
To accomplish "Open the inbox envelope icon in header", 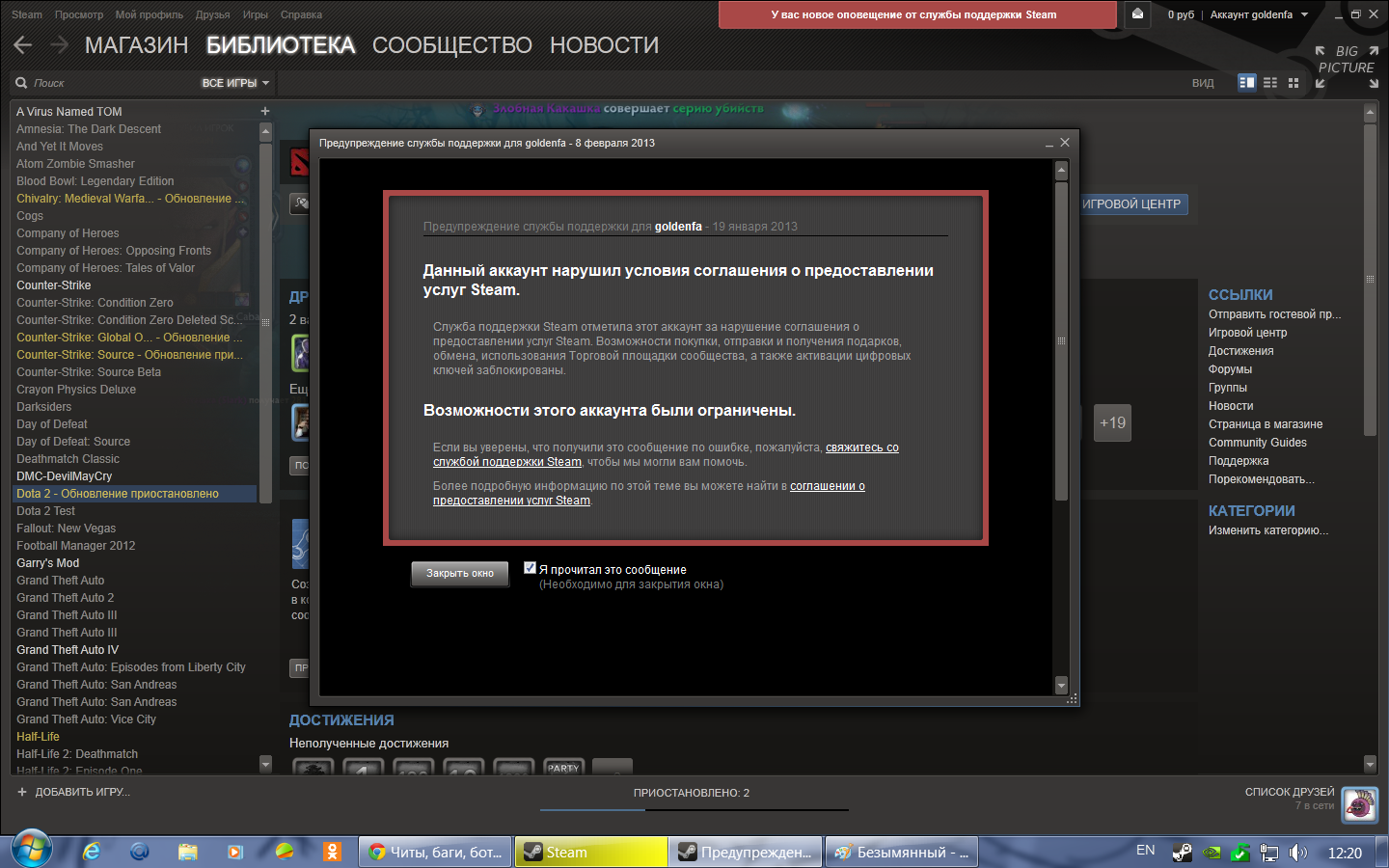I will click(x=1137, y=14).
